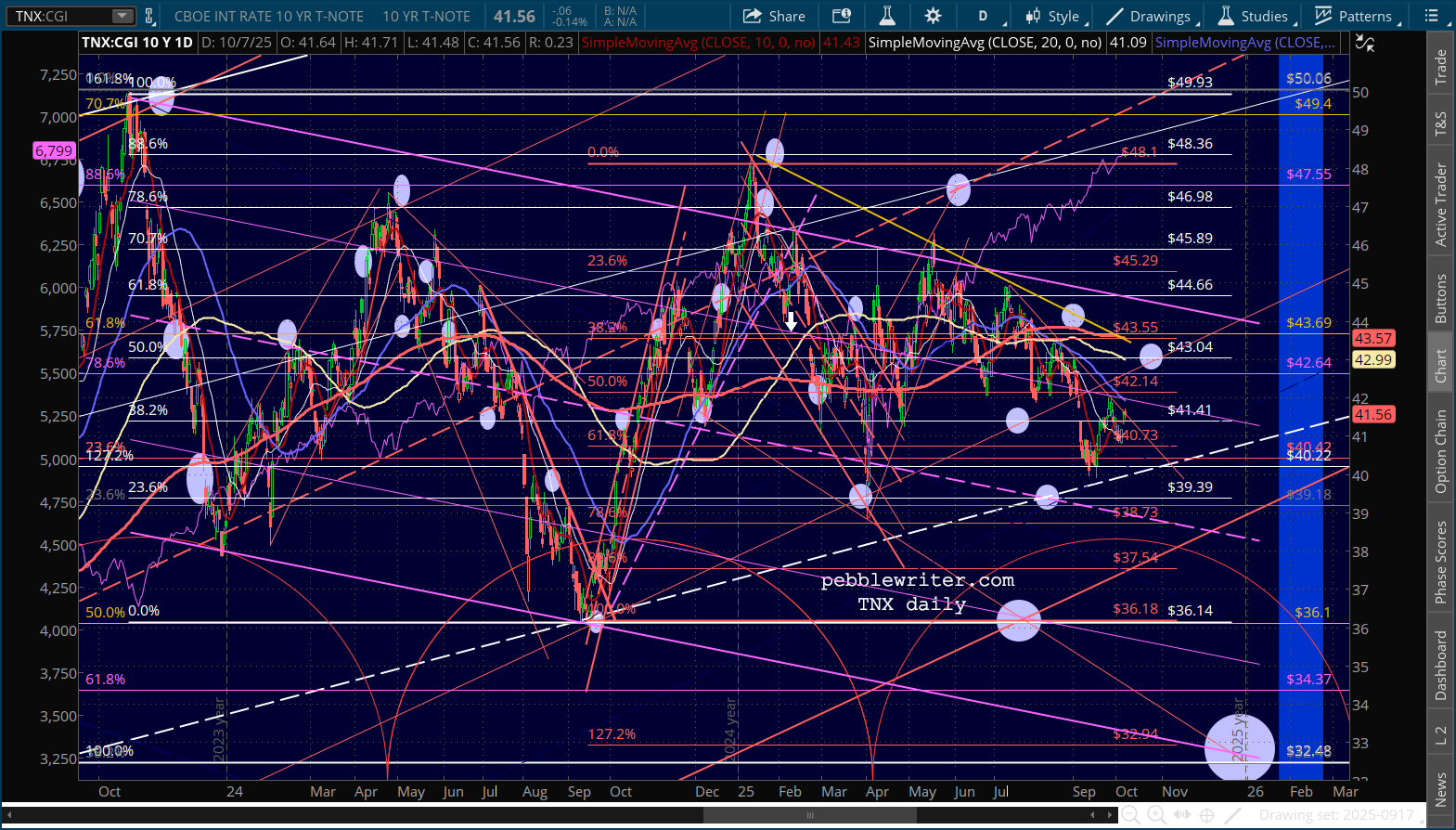Toggle the active drawing line tool
Viewport: 1456px width, 830px height.
point(1232,815)
